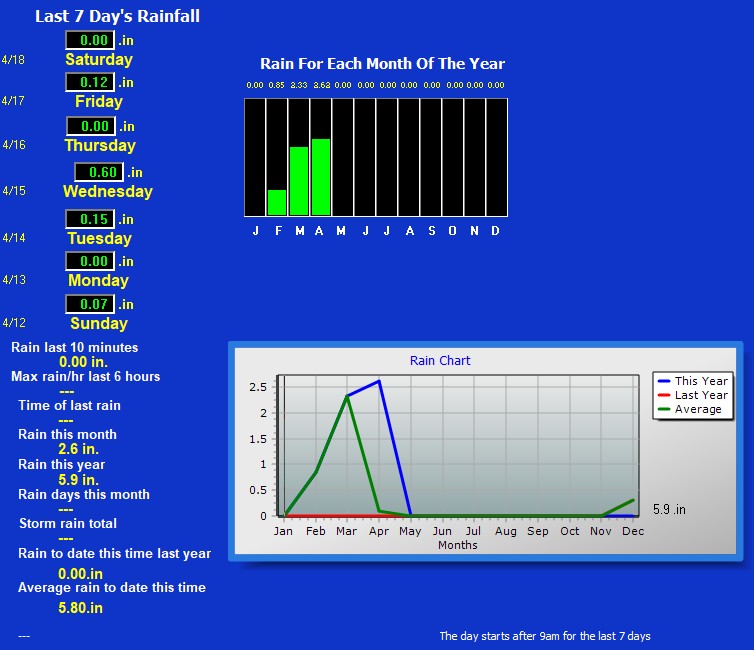
Task: Click the day starts after 9am footnote
Action: coord(544,636)
